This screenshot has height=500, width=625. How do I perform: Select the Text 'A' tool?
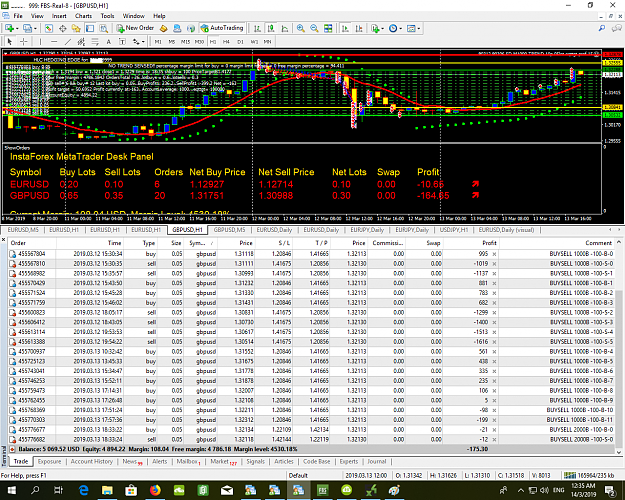coord(108,41)
